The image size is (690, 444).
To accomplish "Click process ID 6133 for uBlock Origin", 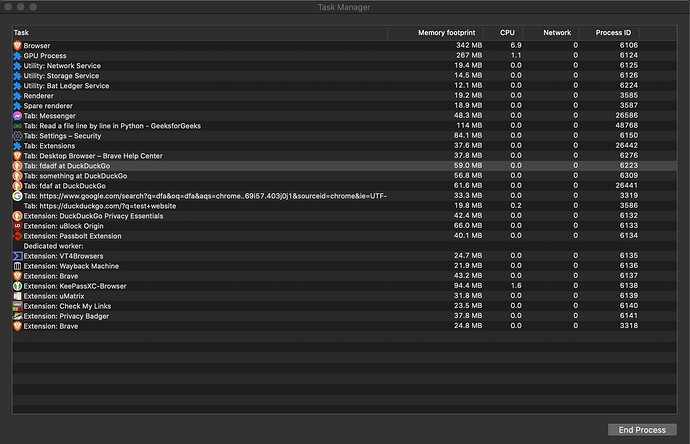I will point(628,225).
